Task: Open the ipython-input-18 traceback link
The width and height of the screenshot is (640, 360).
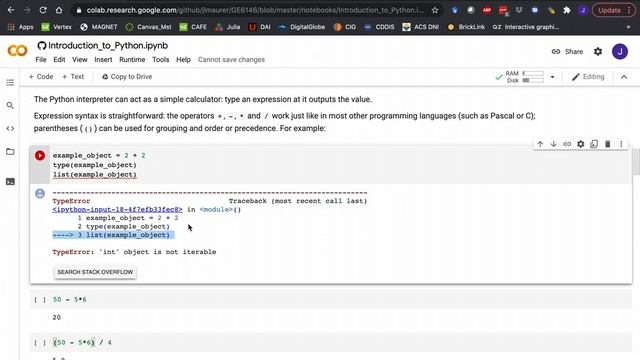Action: coord(118,209)
